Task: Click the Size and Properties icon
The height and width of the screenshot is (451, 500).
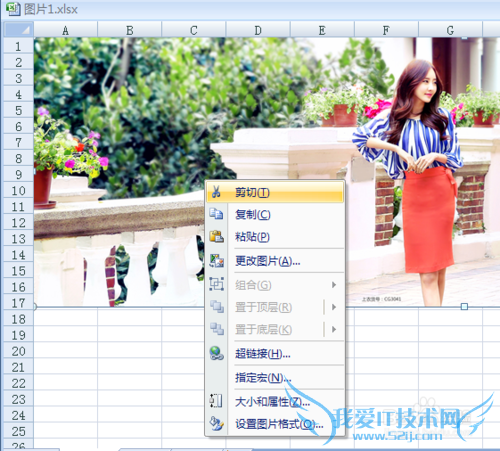Action: pos(216,401)
